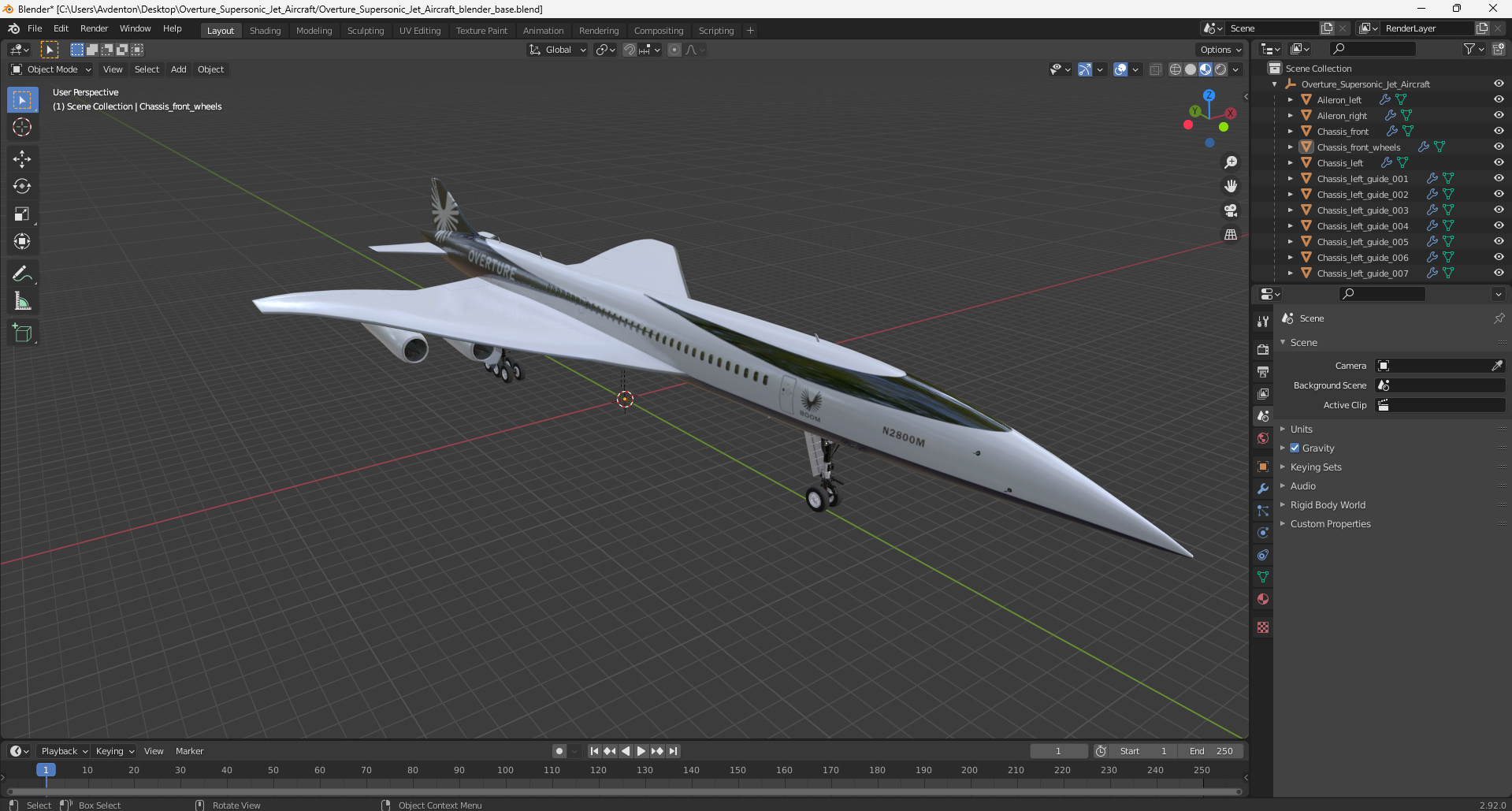This screenshot has height=811, width=1512.
Task: Hide Chassis_front_wheels using its eye icon
Action: tap(1499, 147)
